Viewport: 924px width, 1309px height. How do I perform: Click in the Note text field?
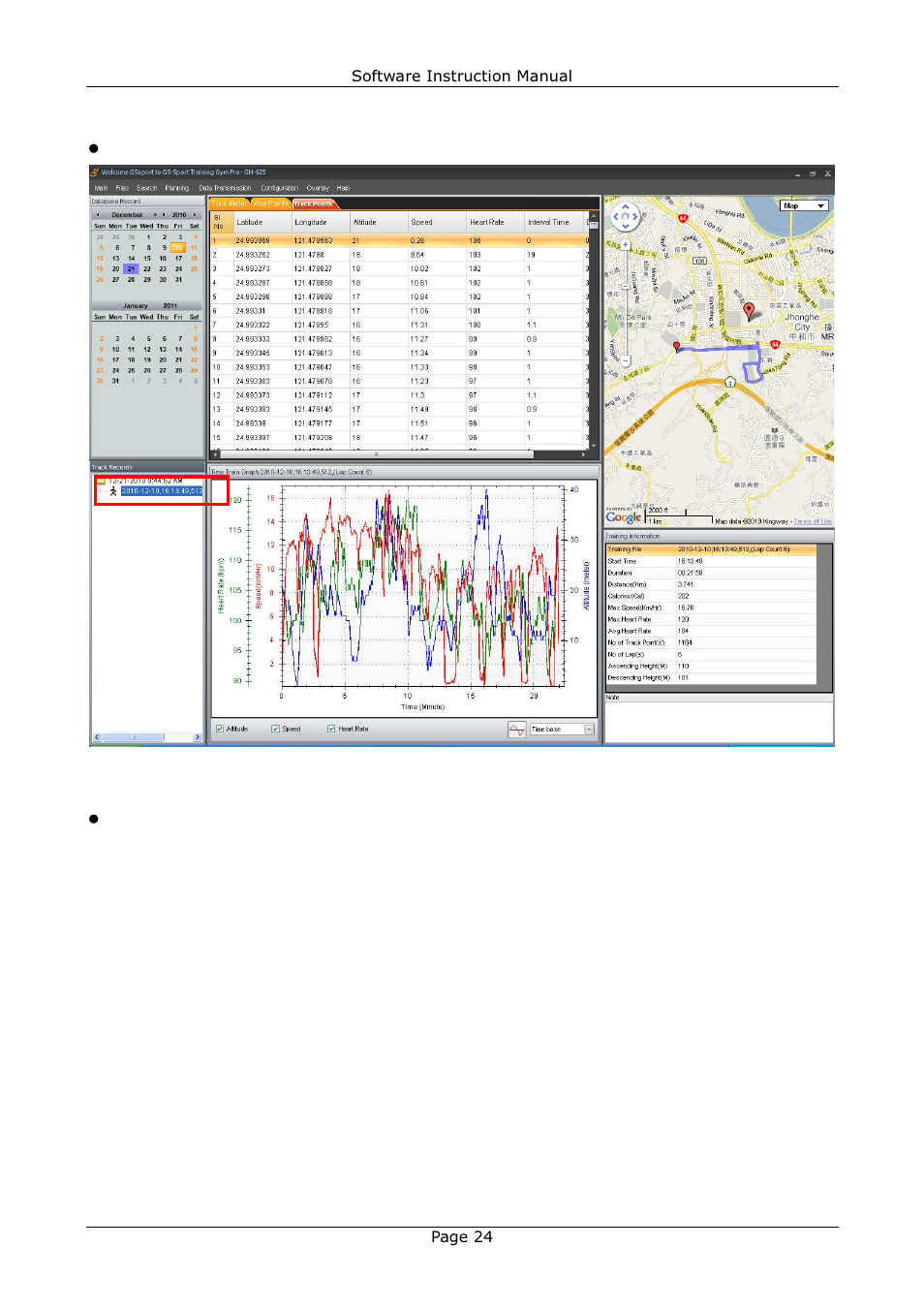tap(719, 722)
